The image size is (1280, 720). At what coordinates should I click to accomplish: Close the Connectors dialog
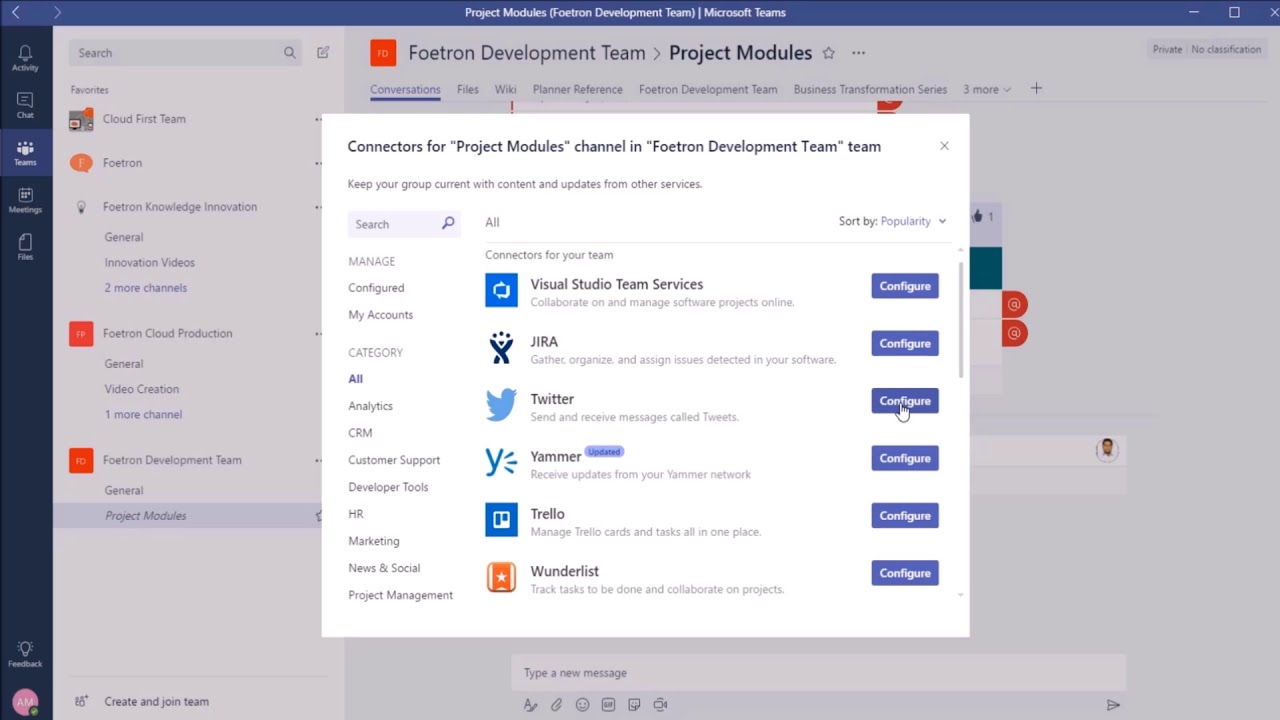point(944,146)
